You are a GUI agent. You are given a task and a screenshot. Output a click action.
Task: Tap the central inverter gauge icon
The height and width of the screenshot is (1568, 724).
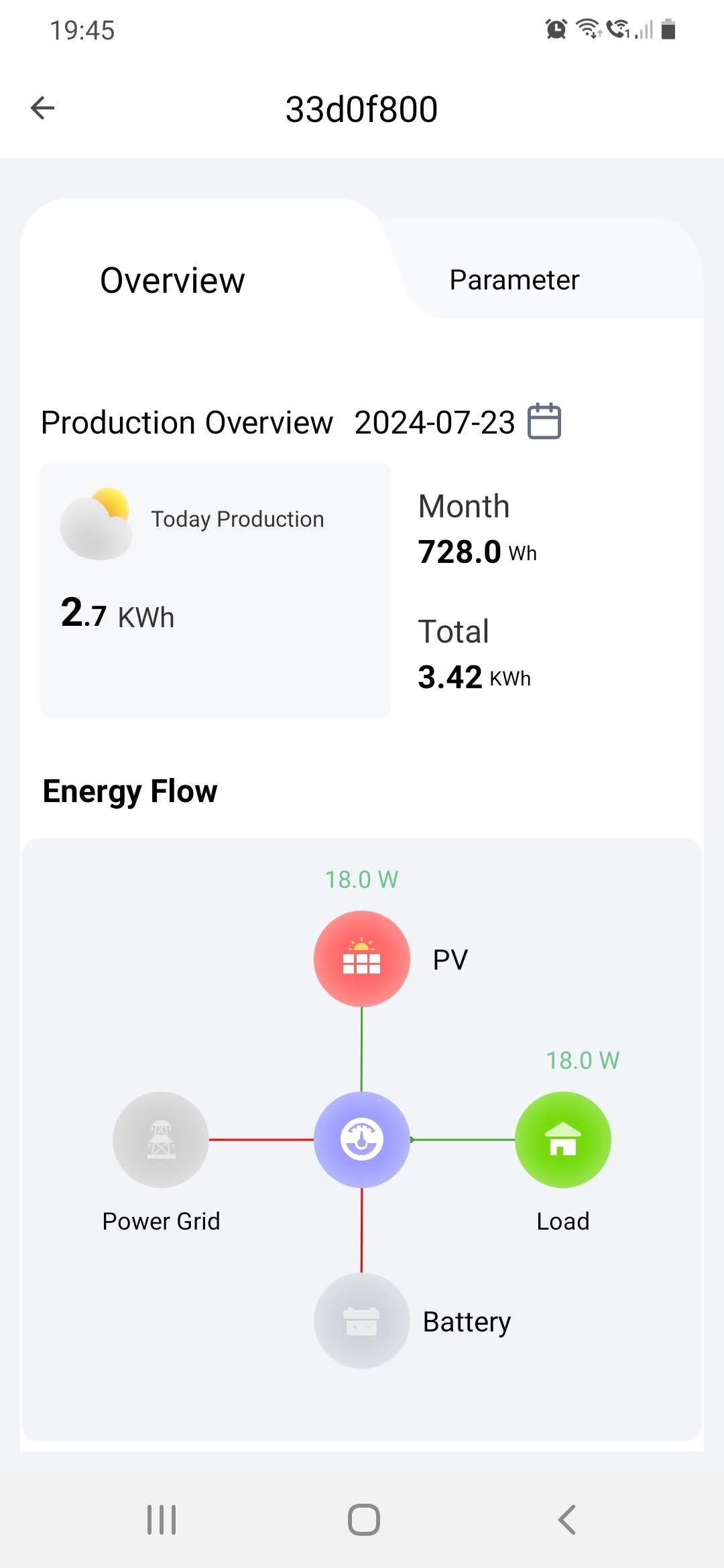(x=361, y=1139)
